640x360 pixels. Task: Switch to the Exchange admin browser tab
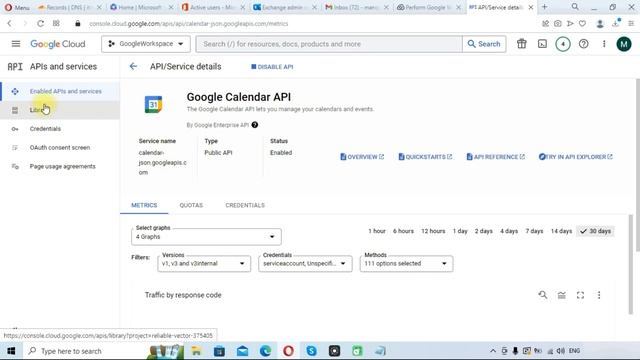284,7
